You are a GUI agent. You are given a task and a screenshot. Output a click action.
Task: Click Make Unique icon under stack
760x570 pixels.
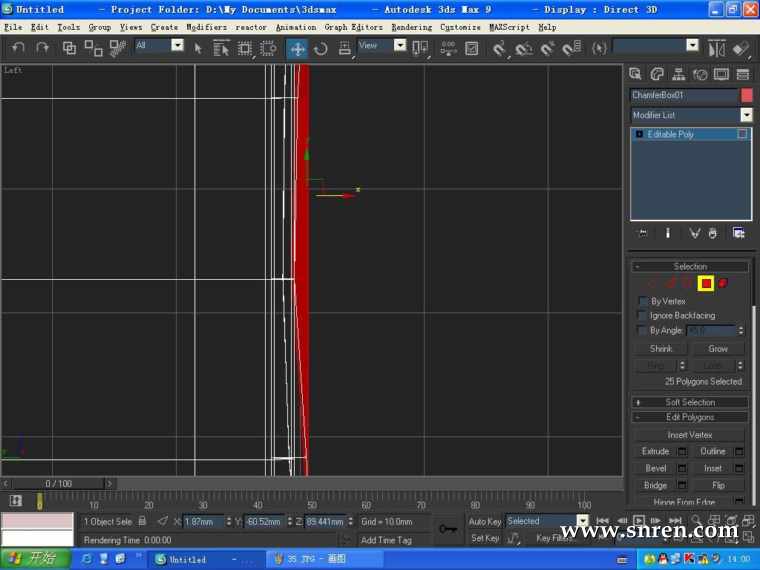click(x=694, y=234)
